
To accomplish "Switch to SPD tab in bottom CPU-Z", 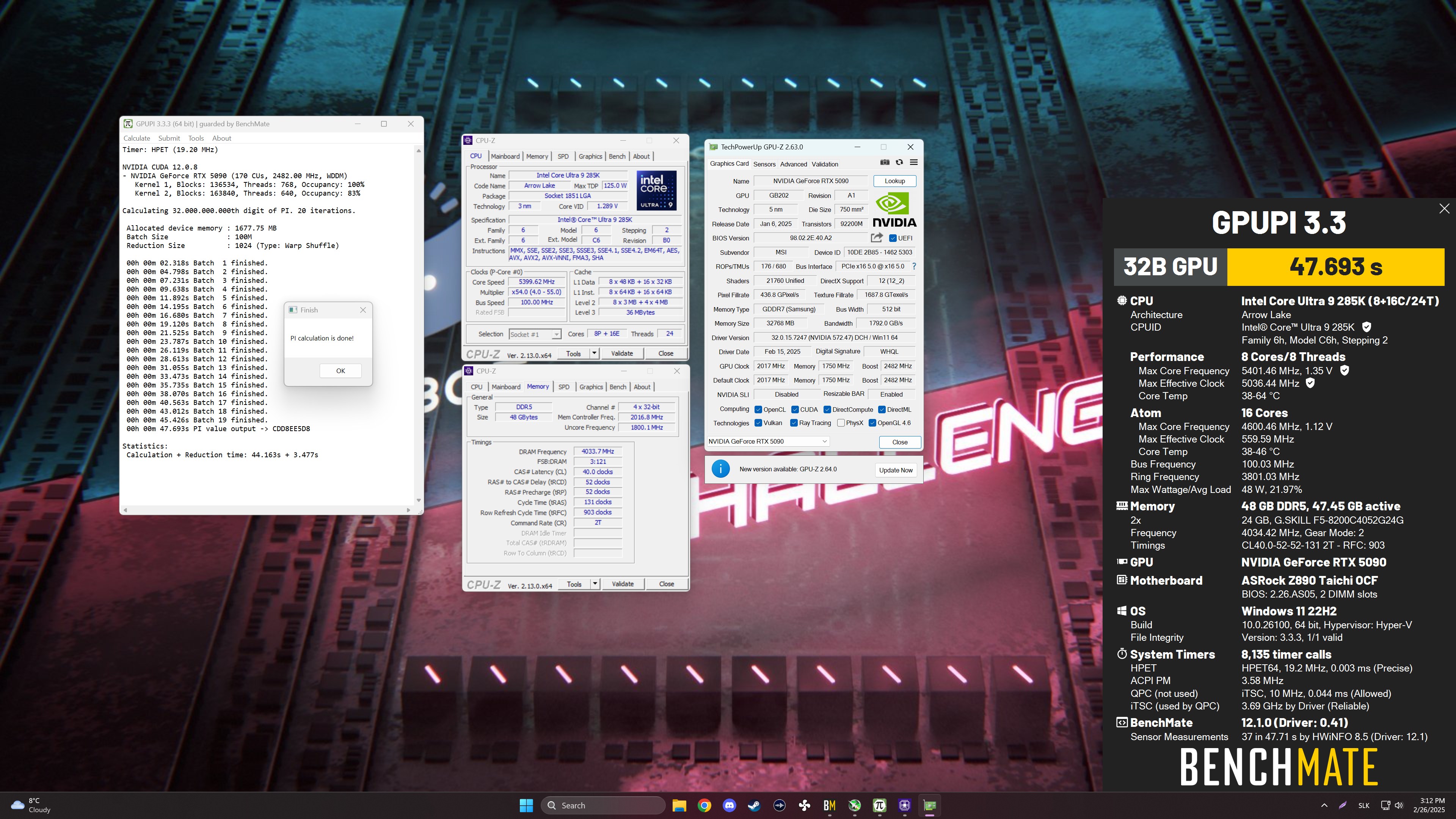I will (x=563, y=387).
